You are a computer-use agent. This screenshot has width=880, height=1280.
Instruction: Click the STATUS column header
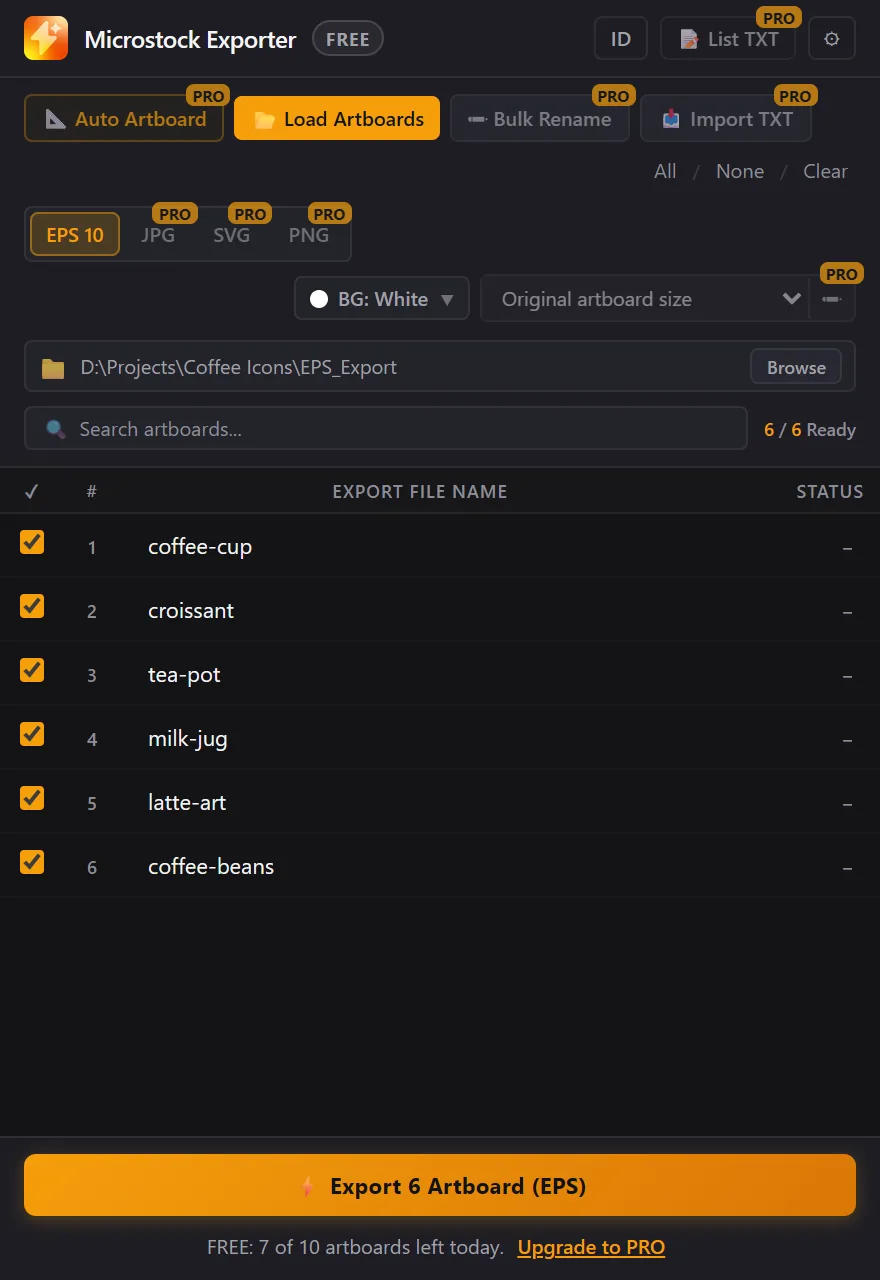[829, 492]
